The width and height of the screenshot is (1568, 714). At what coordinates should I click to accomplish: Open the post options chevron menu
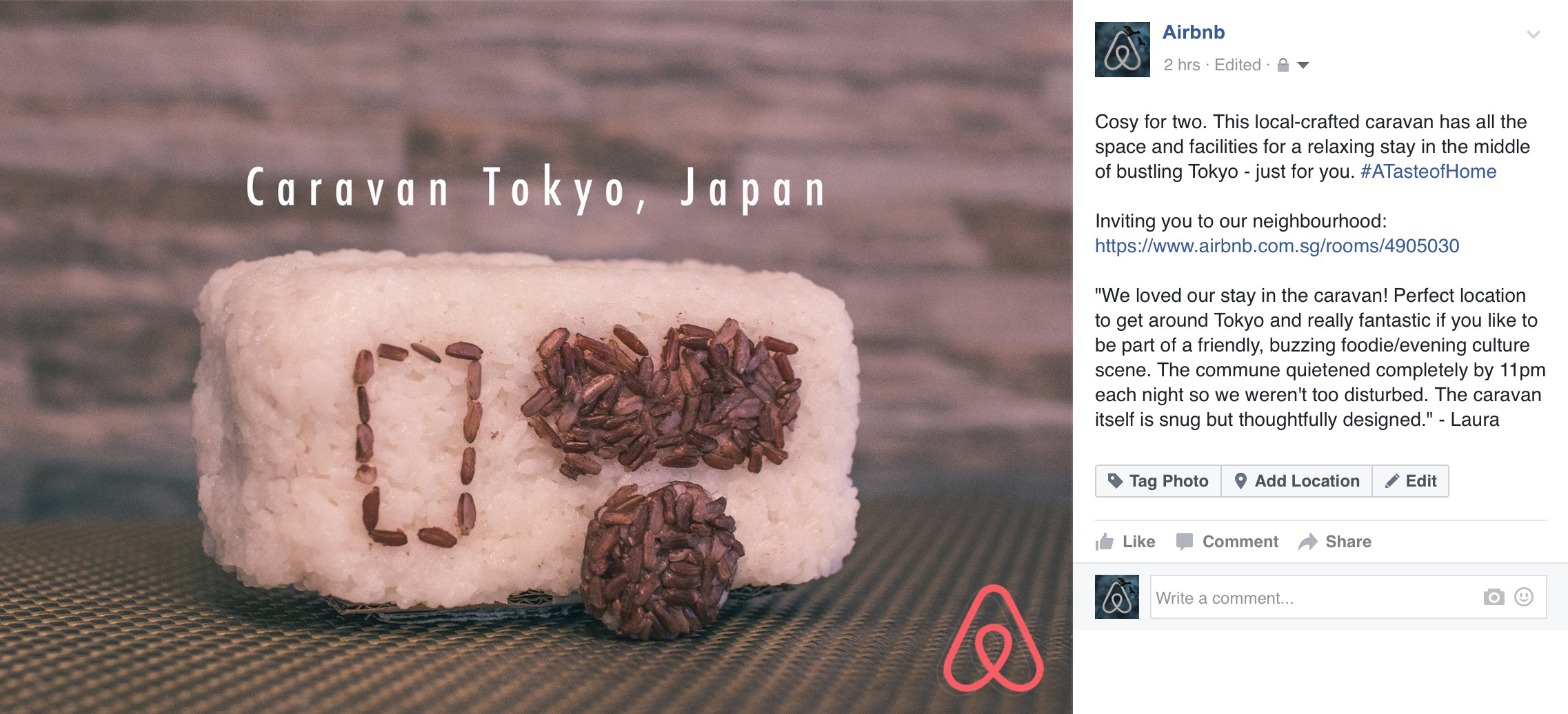click(x=1533, y=34)
